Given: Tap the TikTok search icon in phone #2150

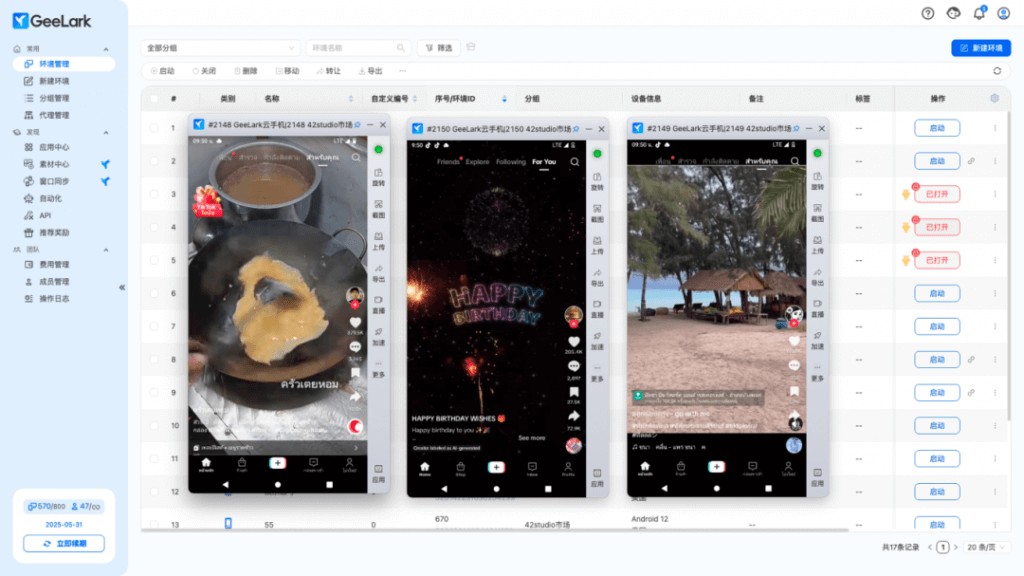Looking at the screenshot, I should 574,161.
